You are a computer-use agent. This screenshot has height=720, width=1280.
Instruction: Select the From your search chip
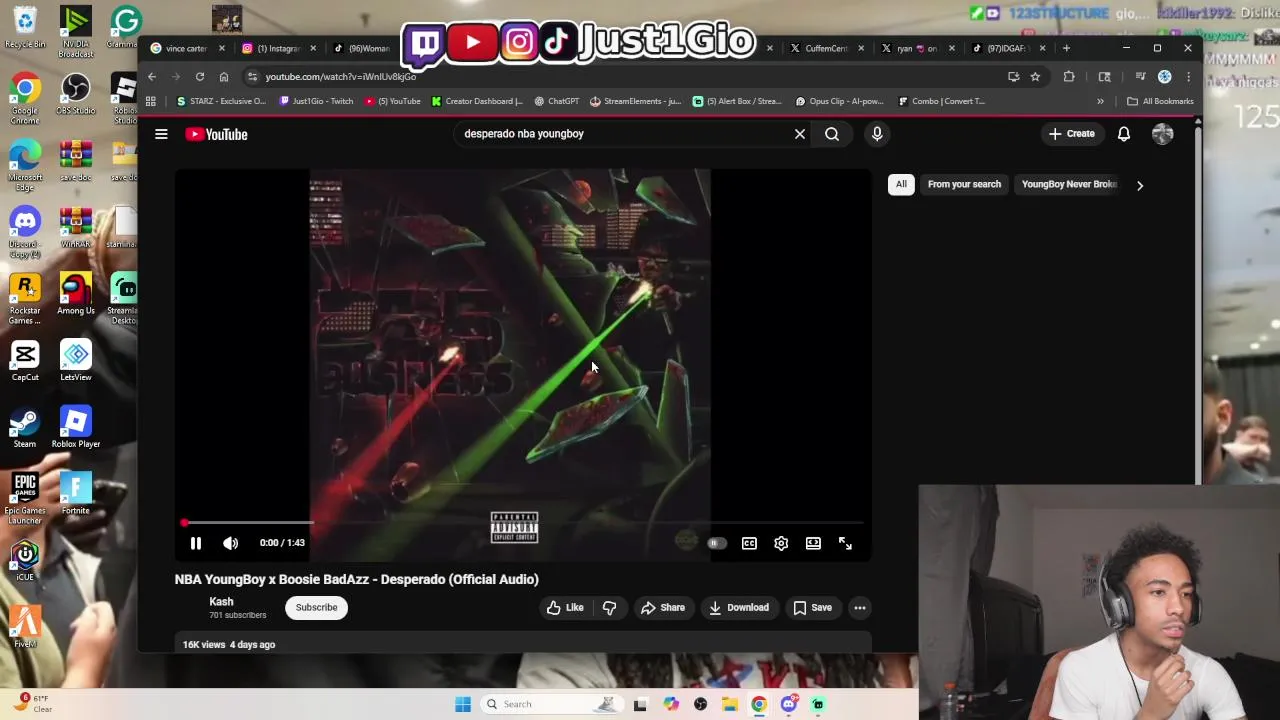pos(964,184)
